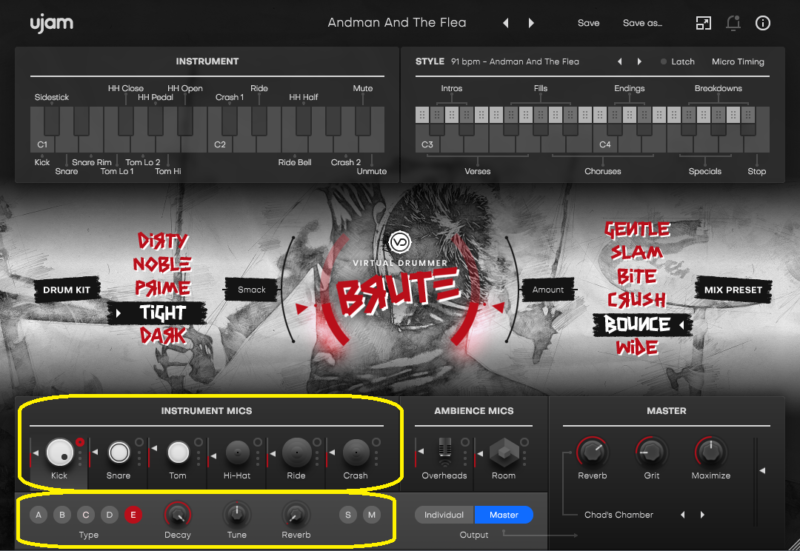Choose the Bounce mix preset
The height and width of the screenshot is (551, 800).
coord(642,324)
